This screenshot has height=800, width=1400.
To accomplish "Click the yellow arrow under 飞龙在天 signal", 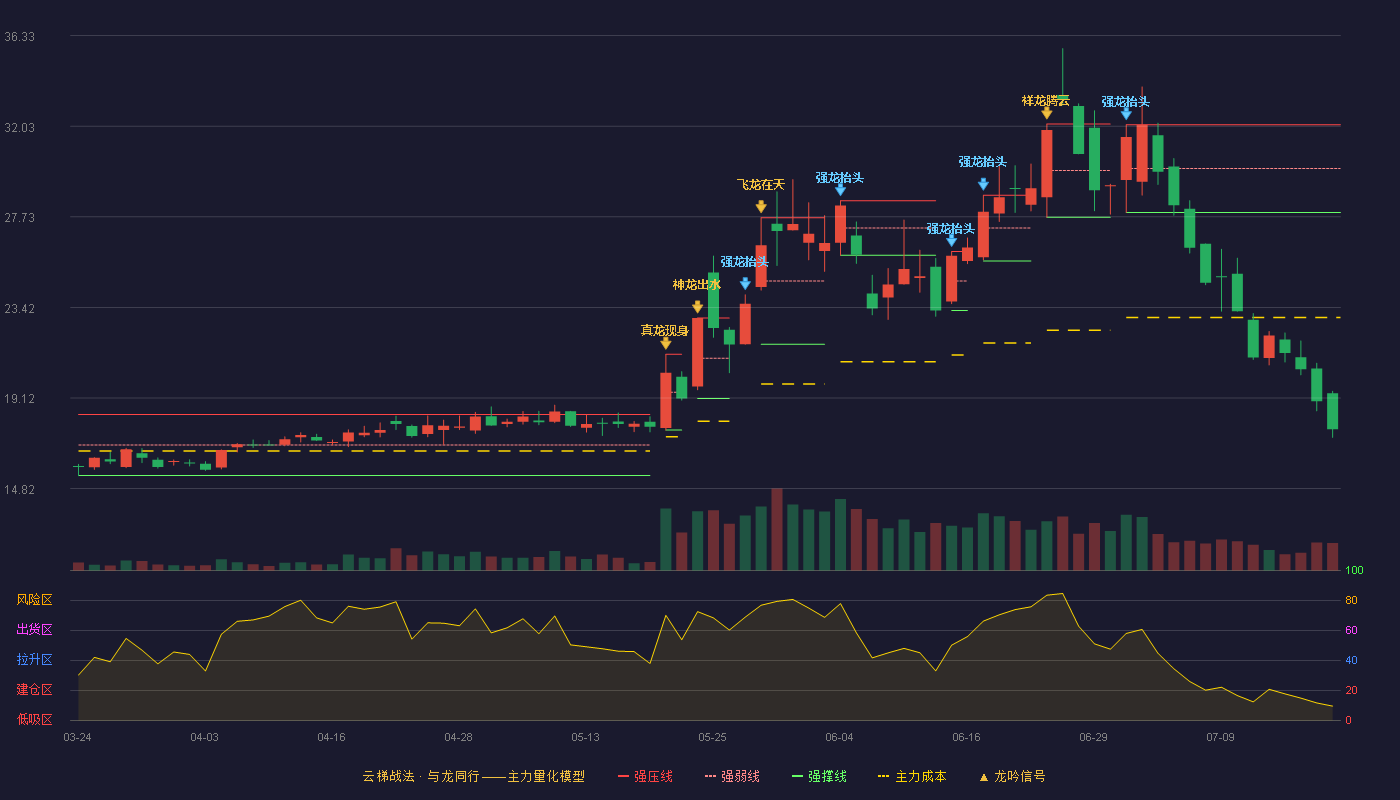I will (x=761, y=207).
